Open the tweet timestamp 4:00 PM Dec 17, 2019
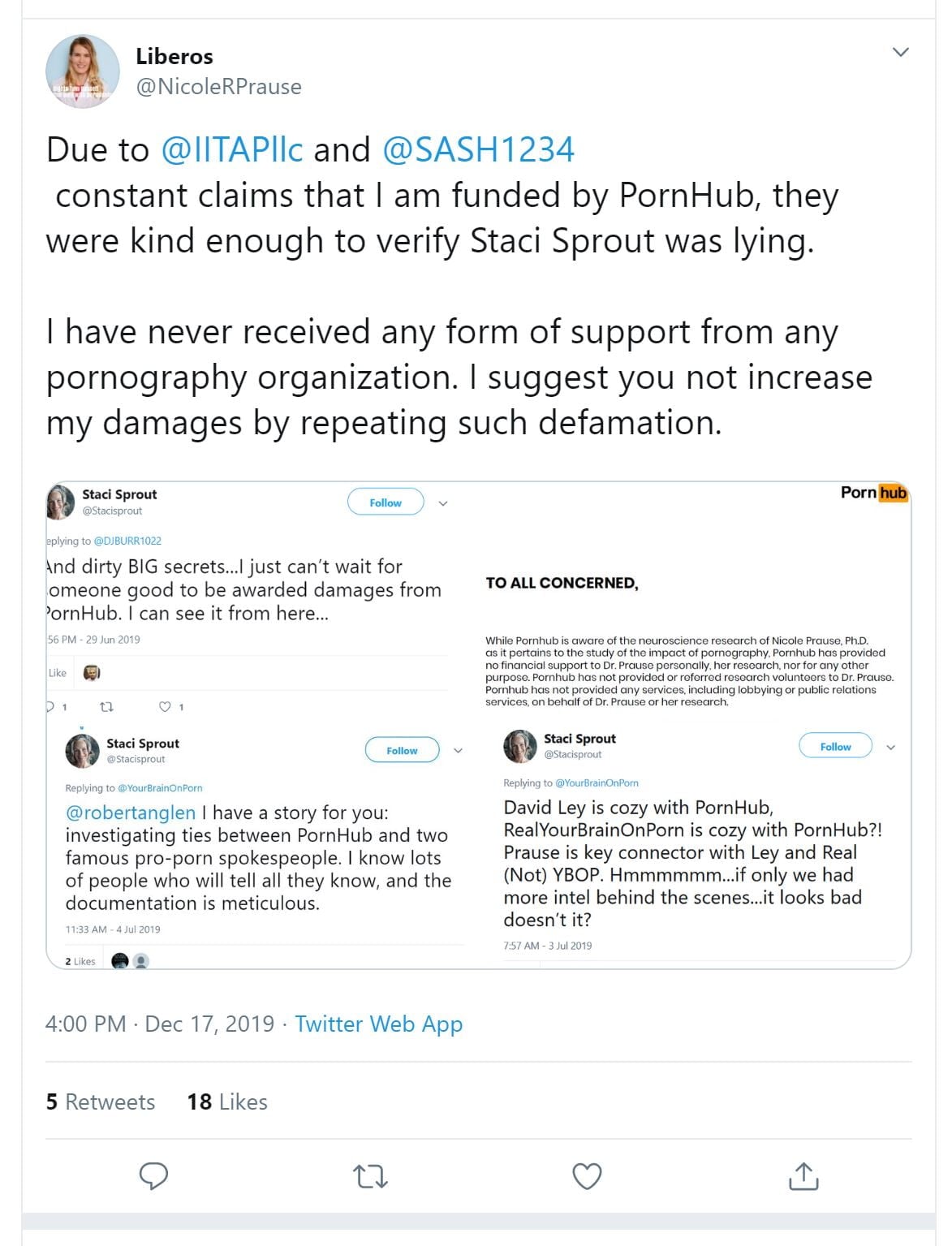Image resolution: width=952 pixels, height=1246 pixels. tap(160, 1024)
